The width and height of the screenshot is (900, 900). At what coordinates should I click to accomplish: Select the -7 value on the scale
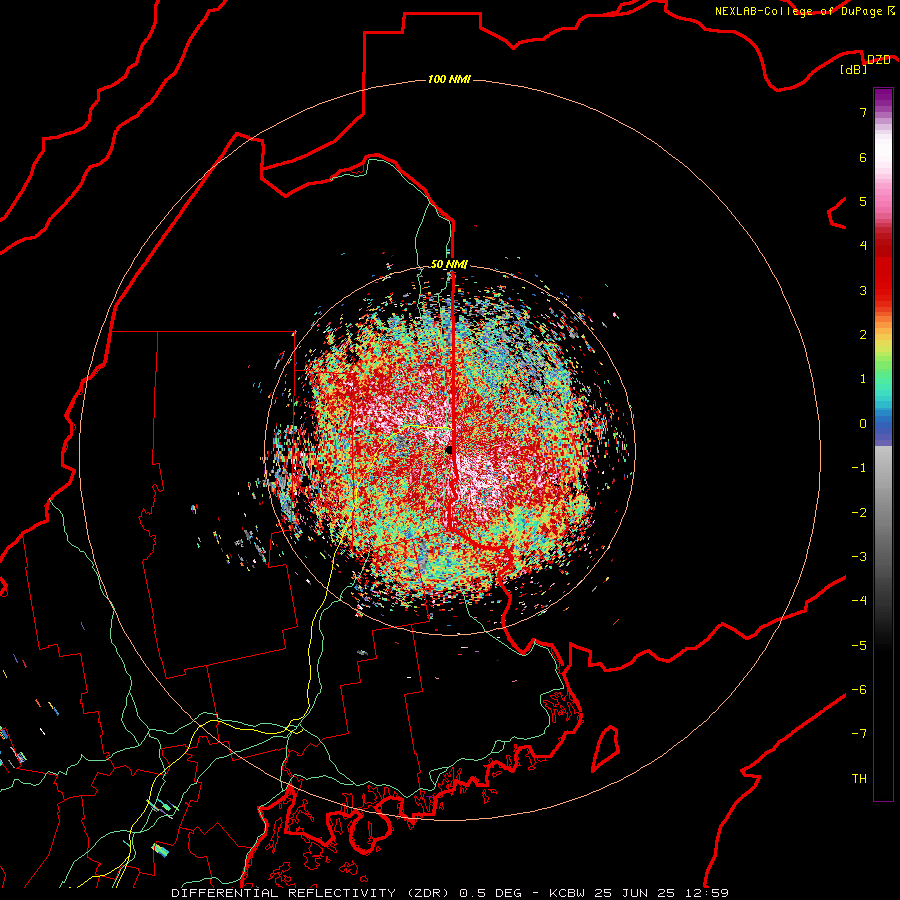pos(859,734)
